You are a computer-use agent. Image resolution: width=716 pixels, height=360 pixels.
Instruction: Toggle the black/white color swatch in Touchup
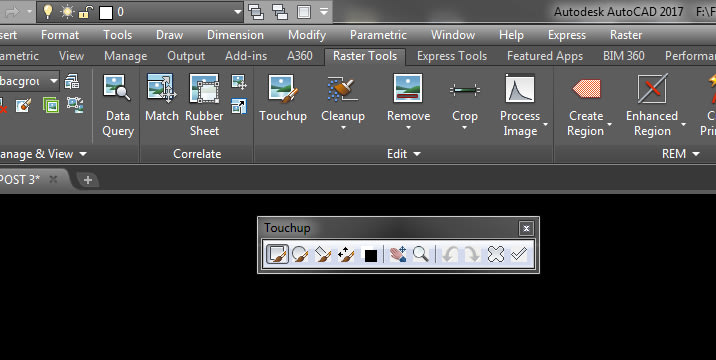[369, 254]
